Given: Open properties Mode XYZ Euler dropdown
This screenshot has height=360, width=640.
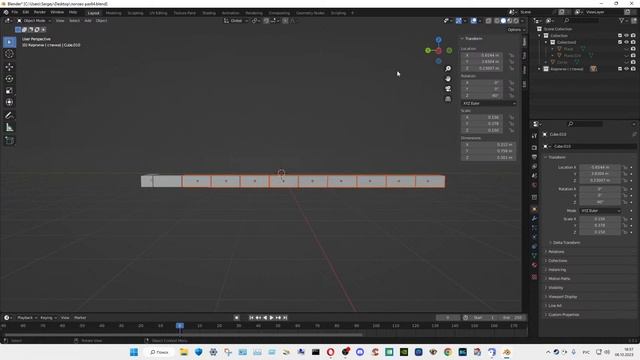Looking at the screenshot, I should (x=600, y=211).
